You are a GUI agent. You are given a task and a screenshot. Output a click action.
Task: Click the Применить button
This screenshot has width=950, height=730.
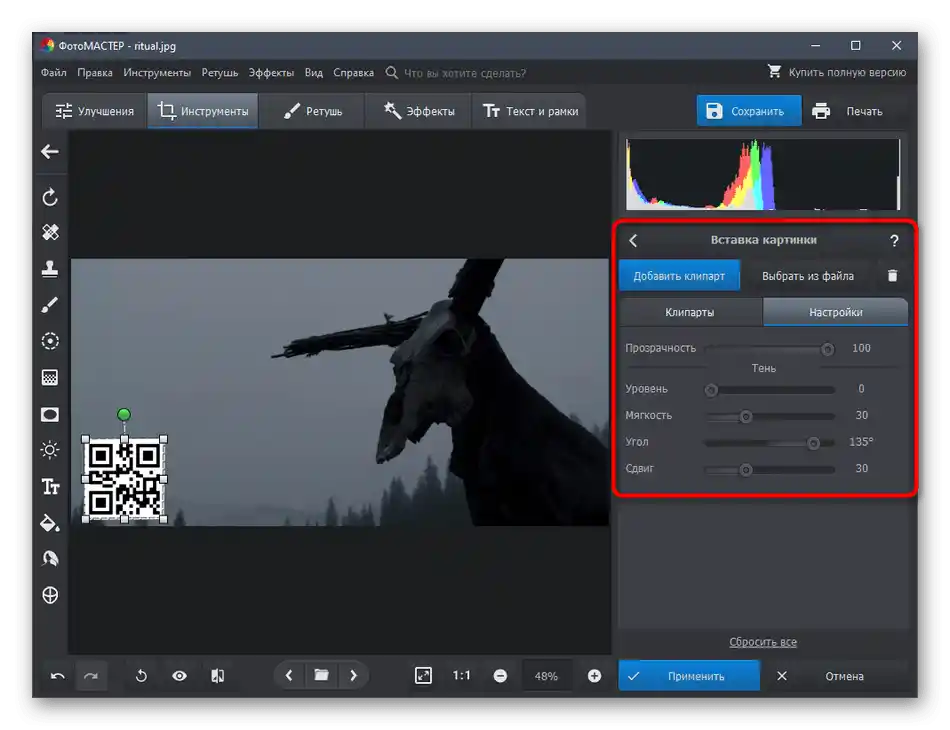click(689, 676)
